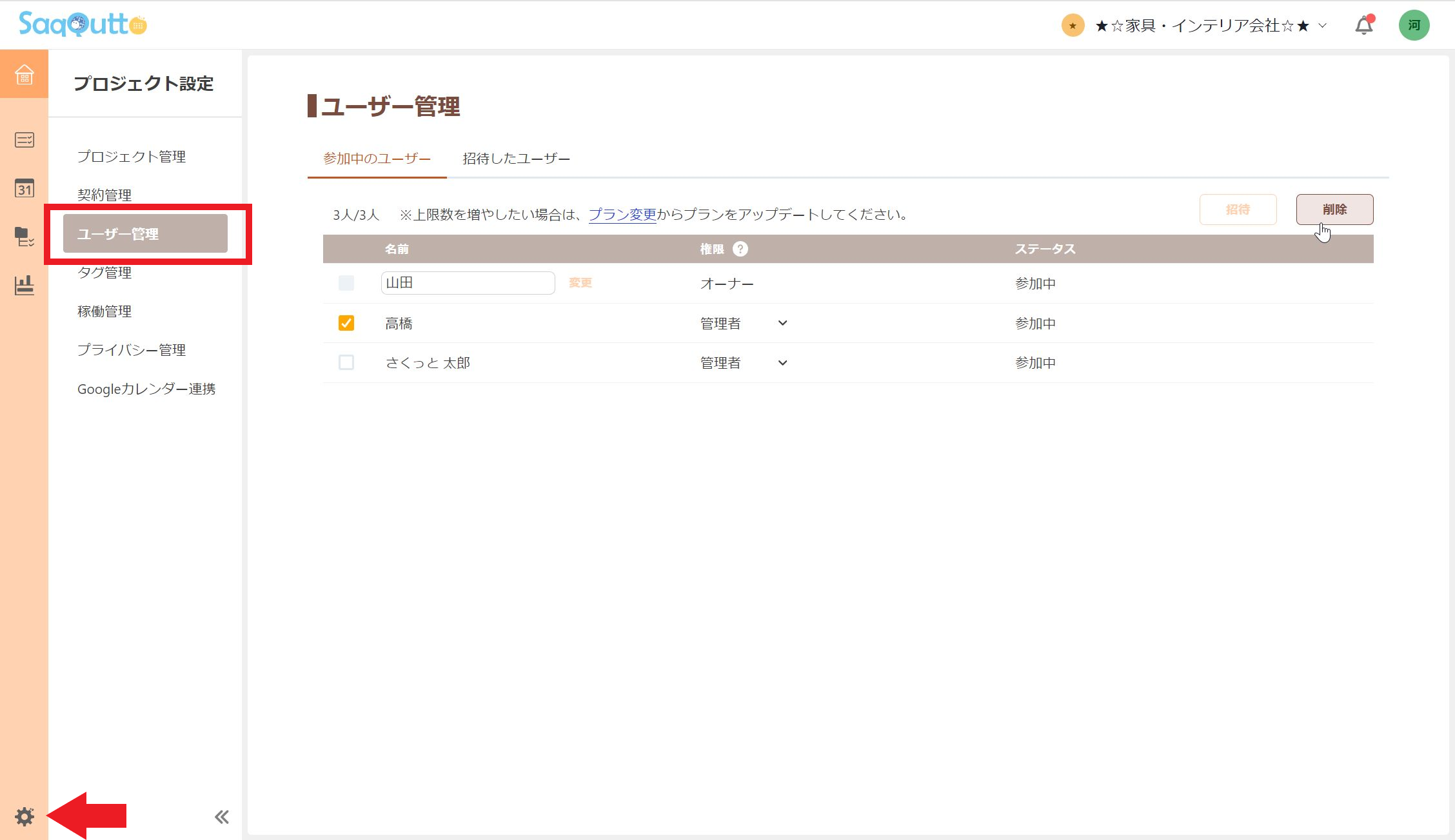Image resolution: width=1455 pixels, height=840 pixels.
Task: Click inside the 山田 name input field
Action: (468, 283)
